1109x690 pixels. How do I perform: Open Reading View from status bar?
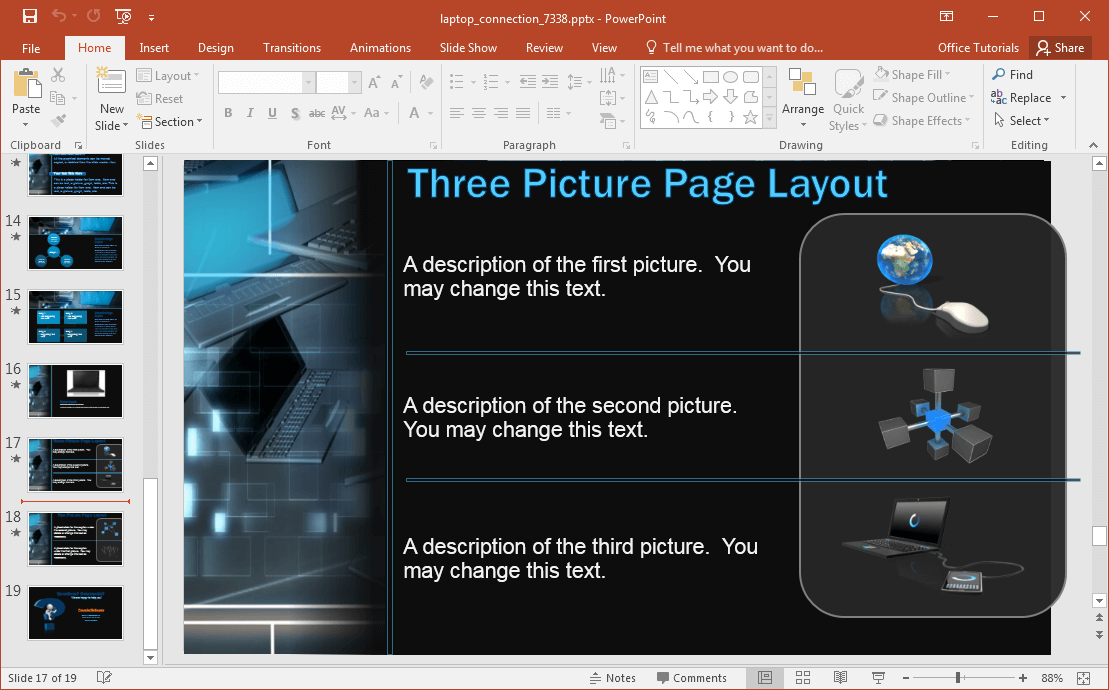(841, 678)
